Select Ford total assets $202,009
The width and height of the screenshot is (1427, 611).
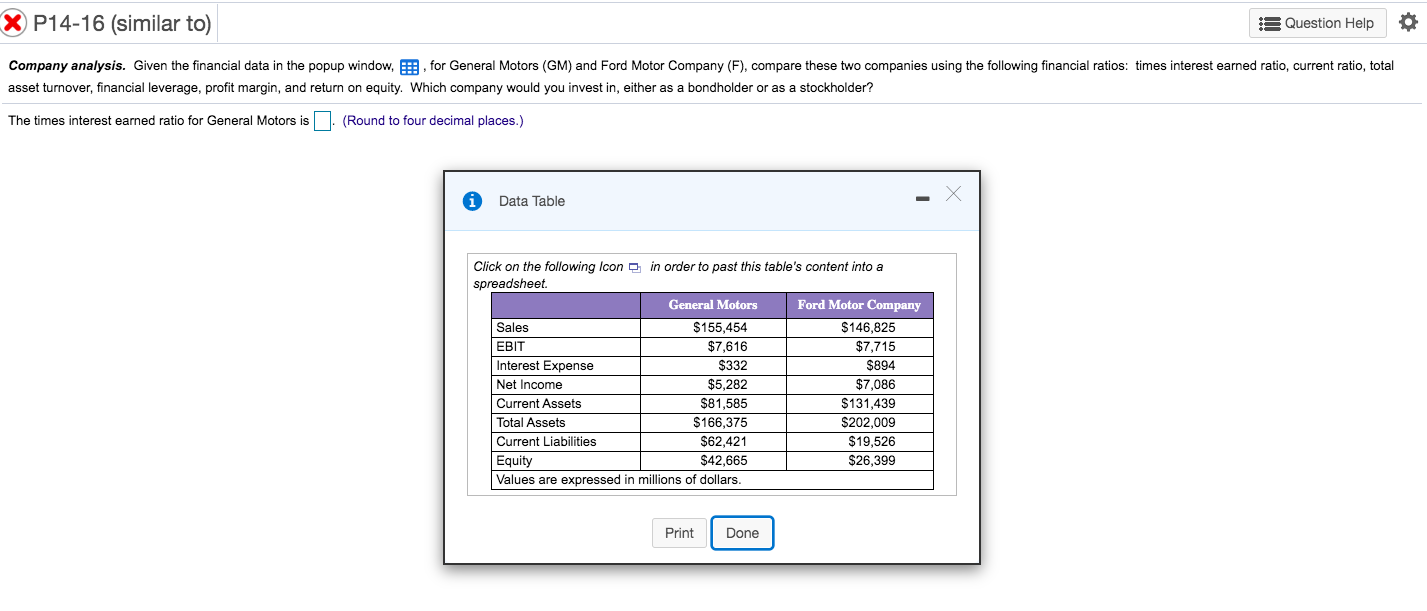click(x=868, y=423)
